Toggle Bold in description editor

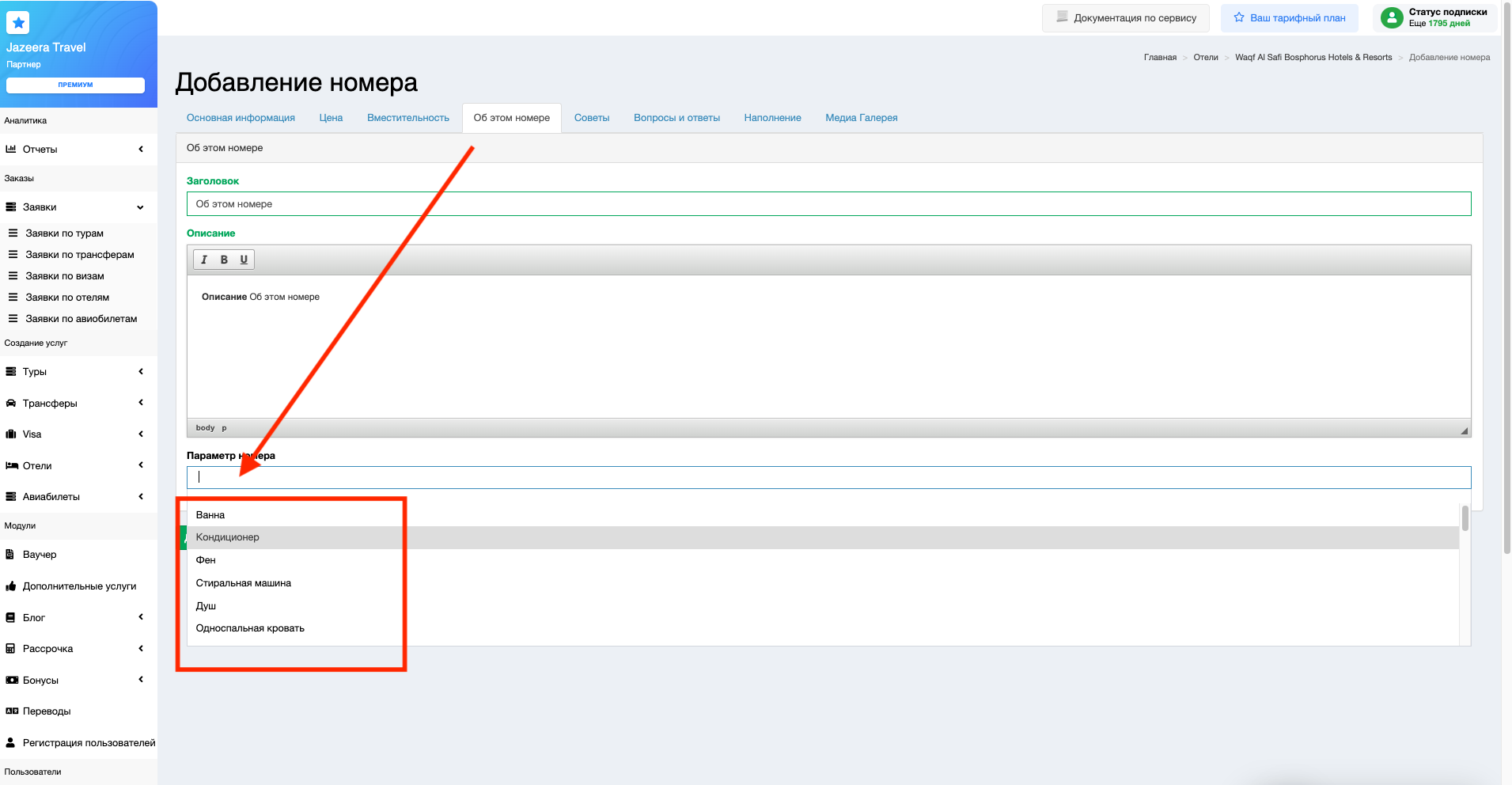click(224, 260)
